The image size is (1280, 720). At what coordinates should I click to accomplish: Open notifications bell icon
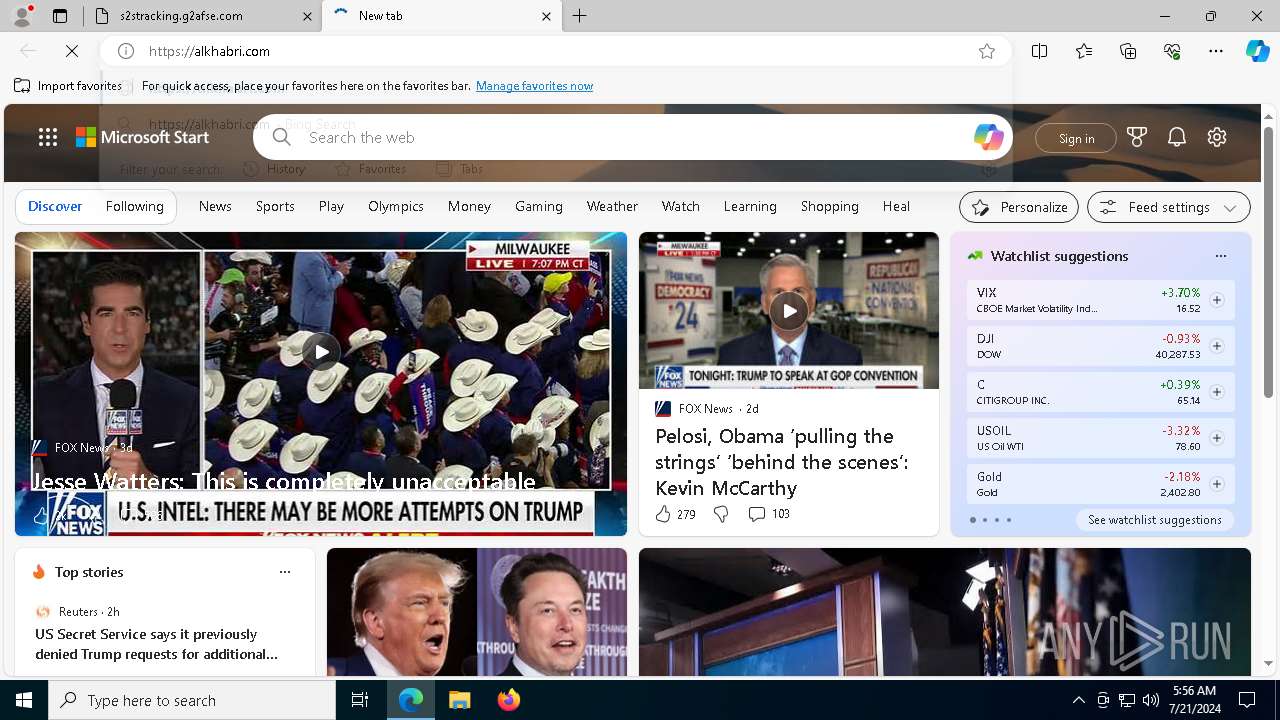coord(1177,137)
